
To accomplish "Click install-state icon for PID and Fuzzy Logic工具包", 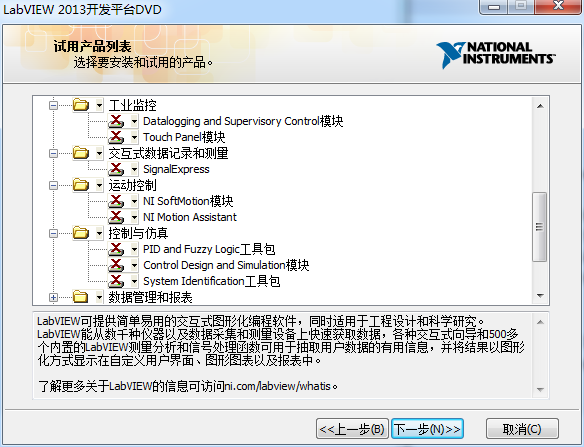I will tap(116, 249).
